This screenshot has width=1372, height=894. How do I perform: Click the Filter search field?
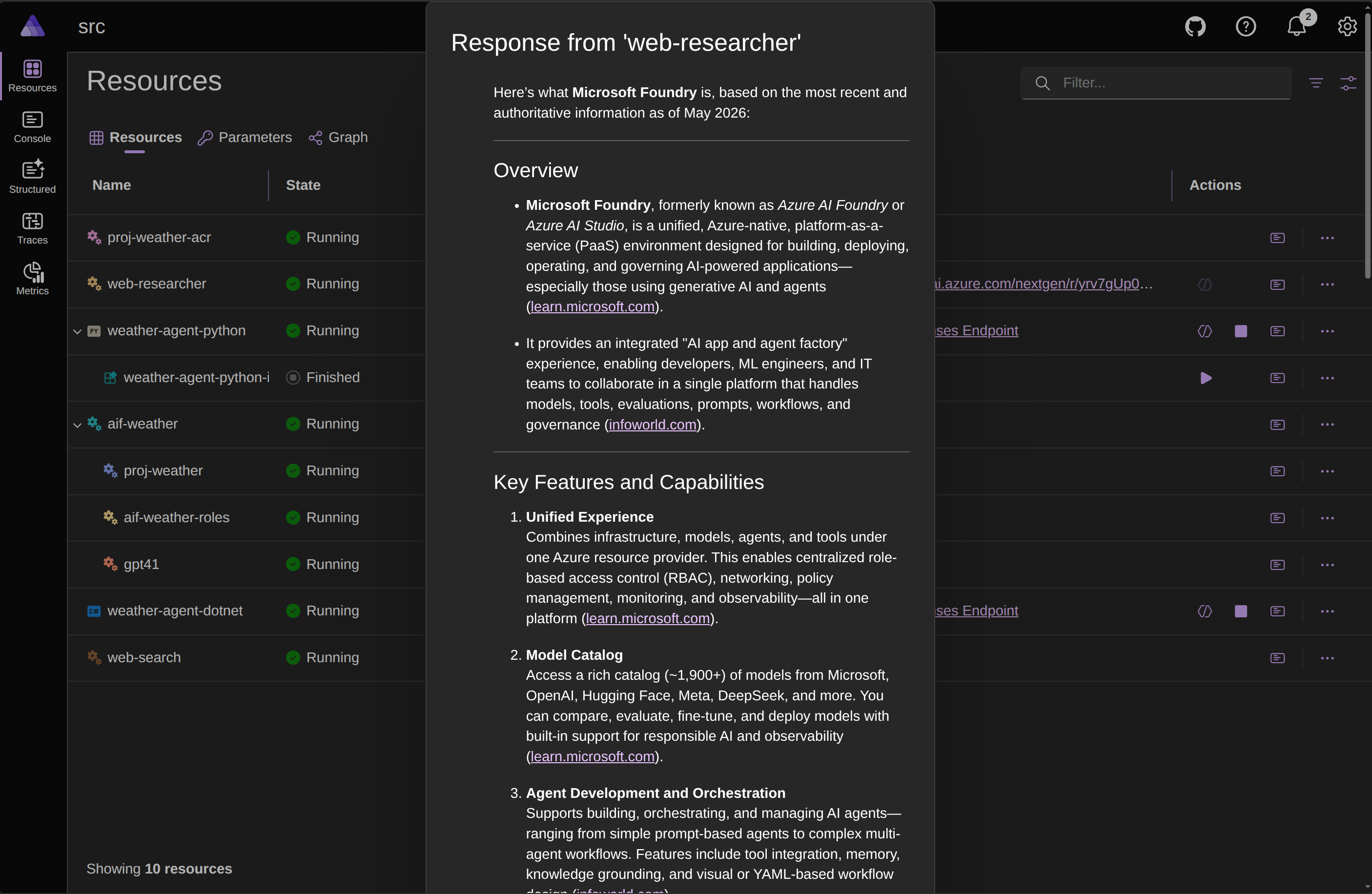click(1156, 83)
